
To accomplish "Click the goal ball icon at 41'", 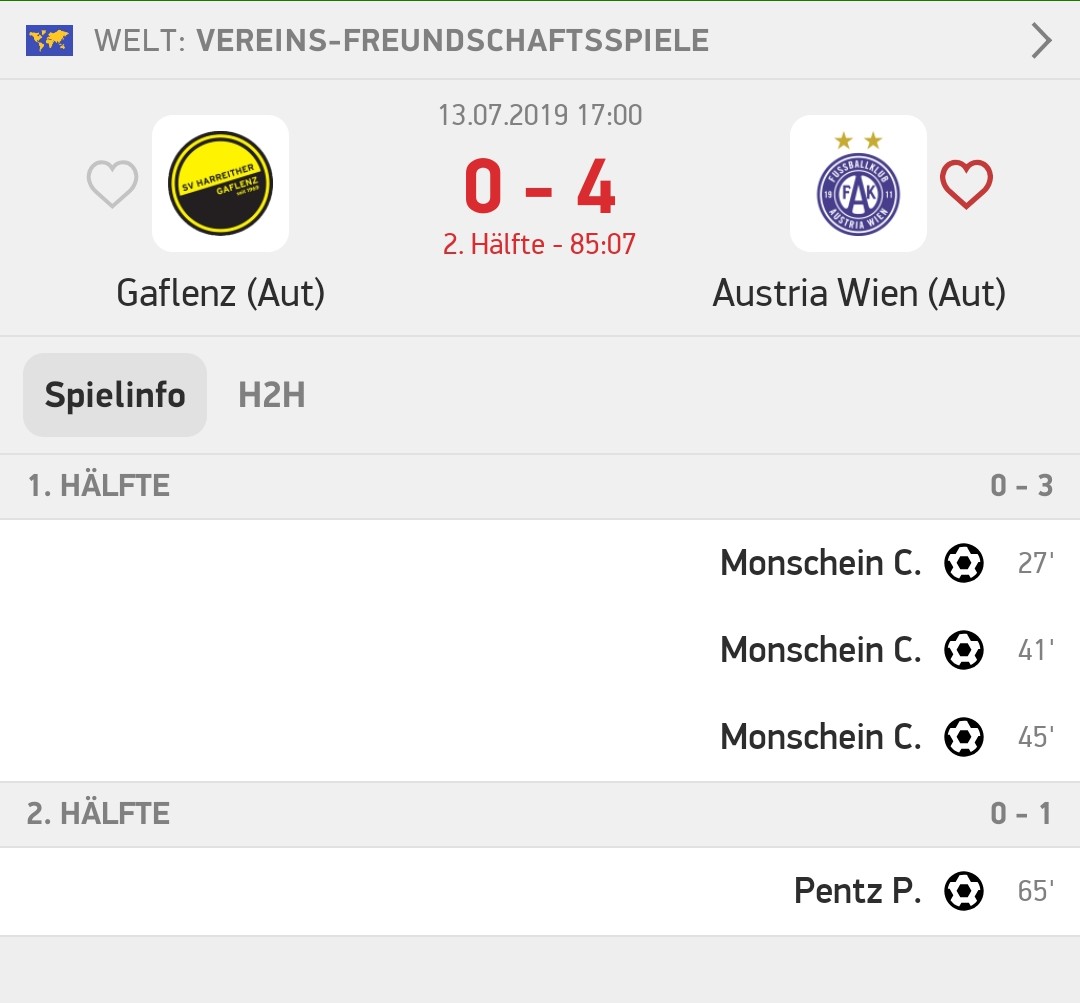I will click(x=964, y=650).
